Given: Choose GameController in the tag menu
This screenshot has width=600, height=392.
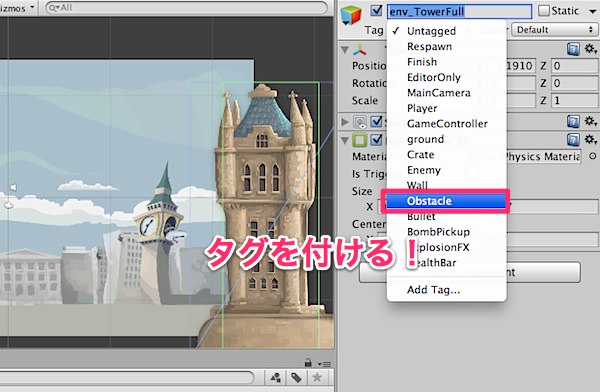Looking at the screenshot, I should coord(446,124).
